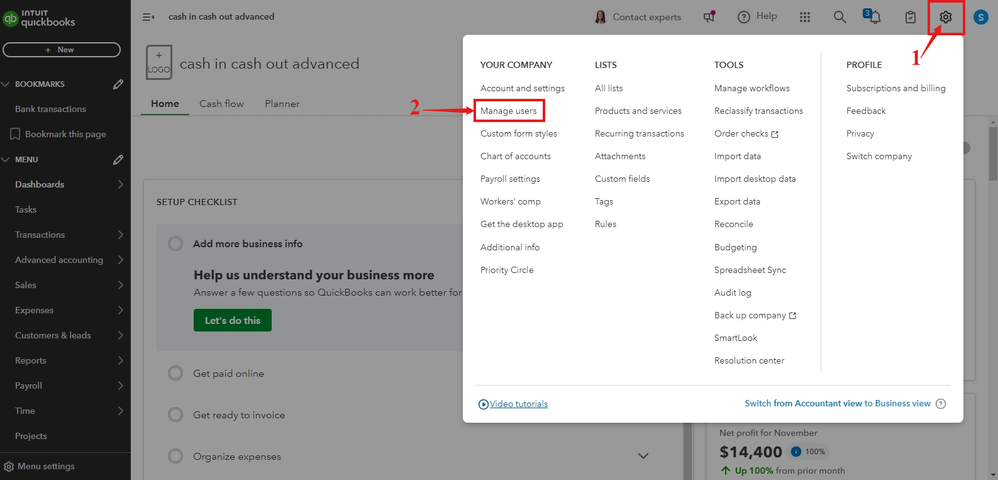Collapse the BOOKMARKS section chevron
The width and height of the screenshot is (998, 480).
click(6, 84)
